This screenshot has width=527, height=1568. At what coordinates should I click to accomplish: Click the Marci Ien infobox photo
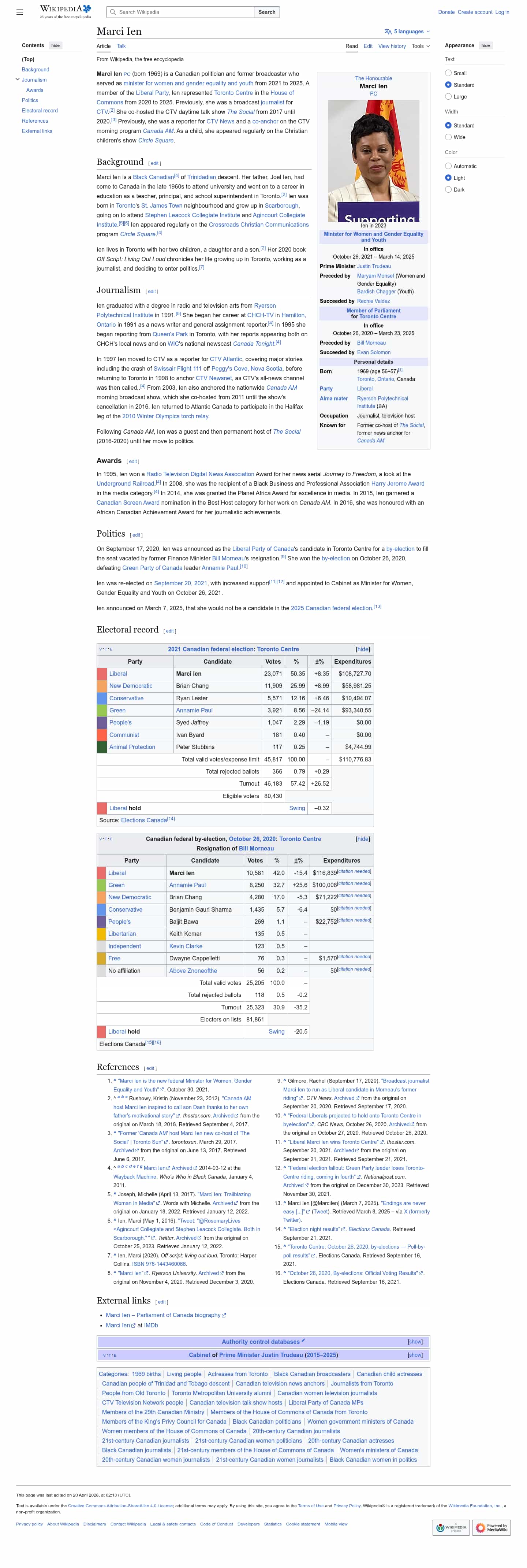[x=374, y=161]
